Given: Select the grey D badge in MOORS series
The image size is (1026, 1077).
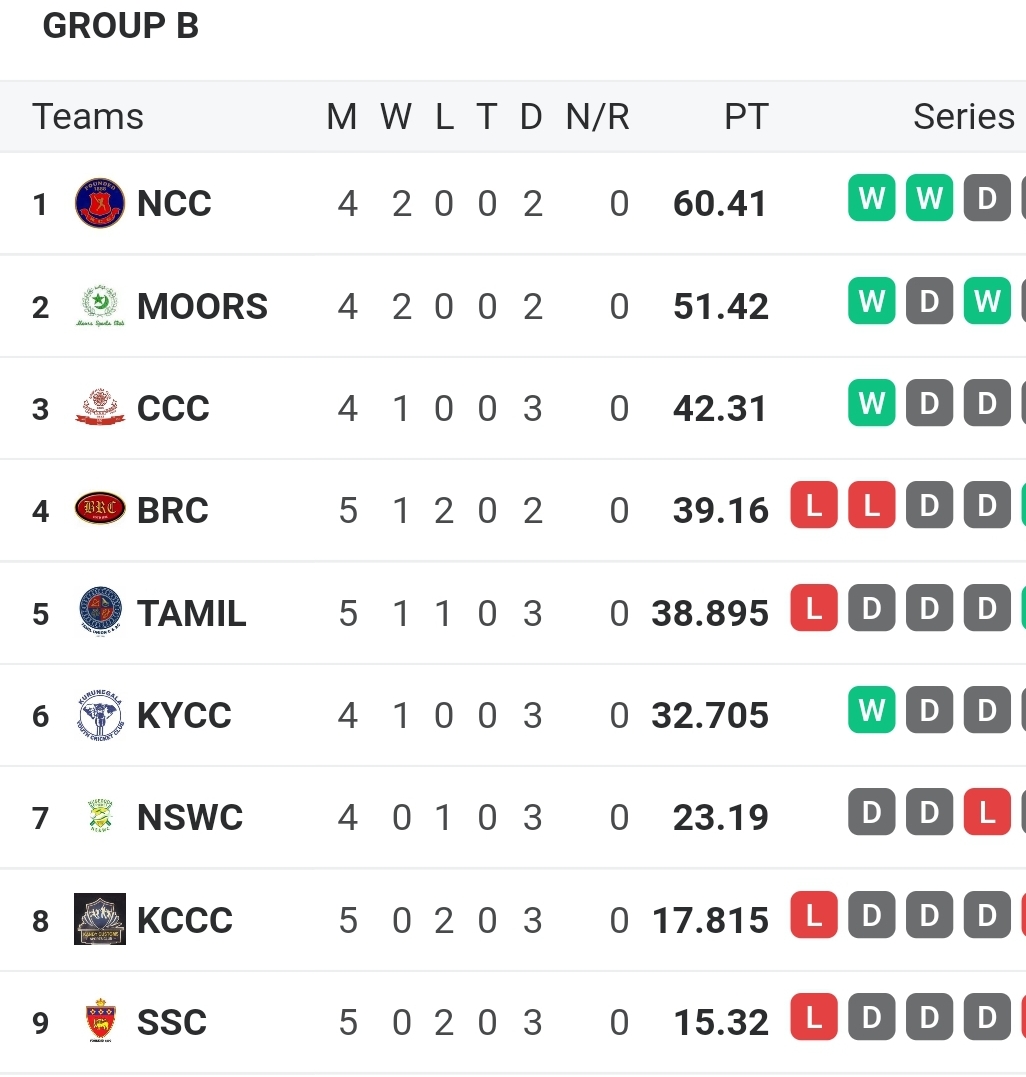Looking at the screenshot, I should pos(929,300).
